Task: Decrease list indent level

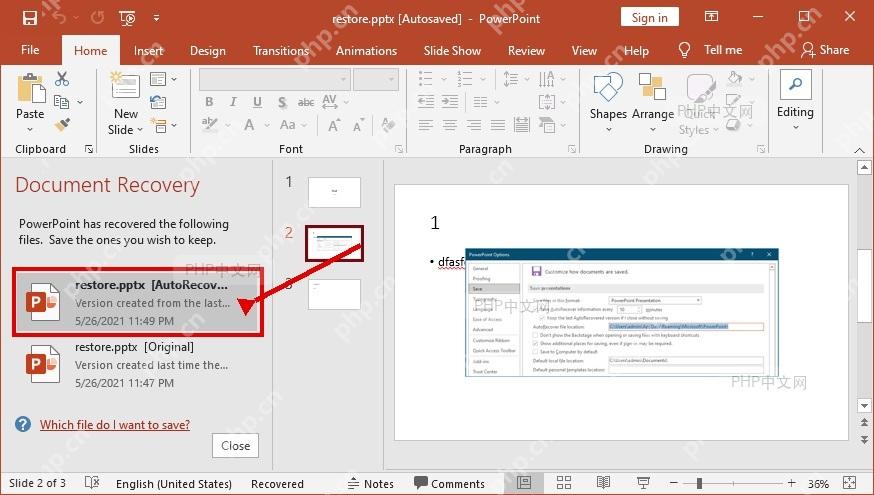Action: pyautogui.click(x=426, y=102)
